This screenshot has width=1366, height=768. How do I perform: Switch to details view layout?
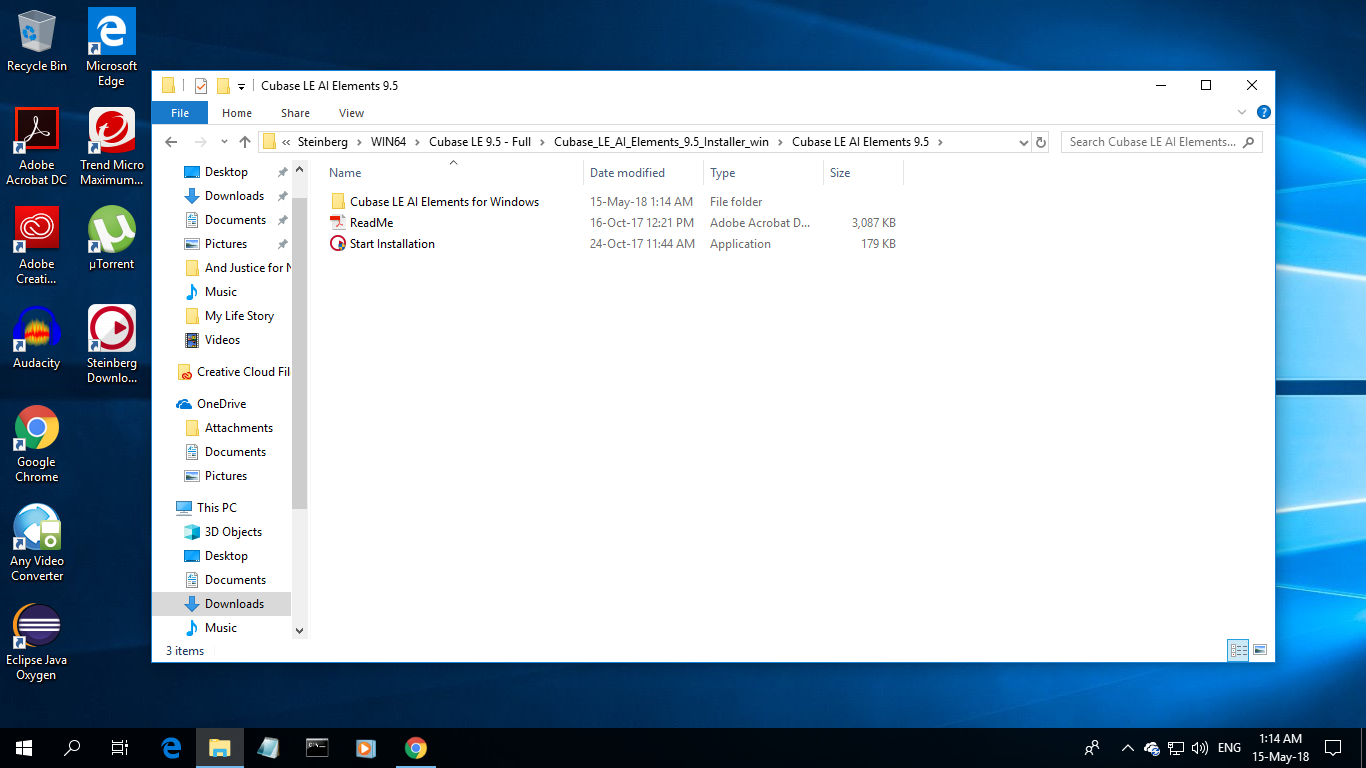(x=1238, y=650)
